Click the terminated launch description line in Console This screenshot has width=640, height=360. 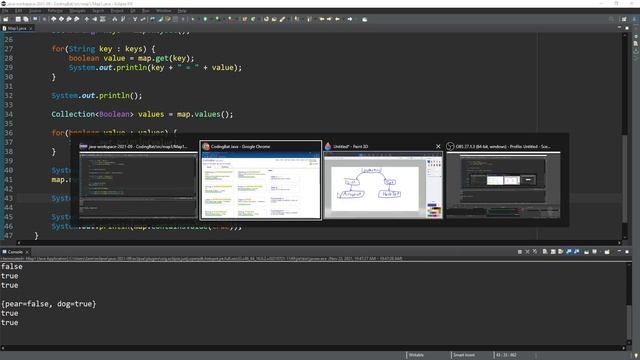coord(202,258)
